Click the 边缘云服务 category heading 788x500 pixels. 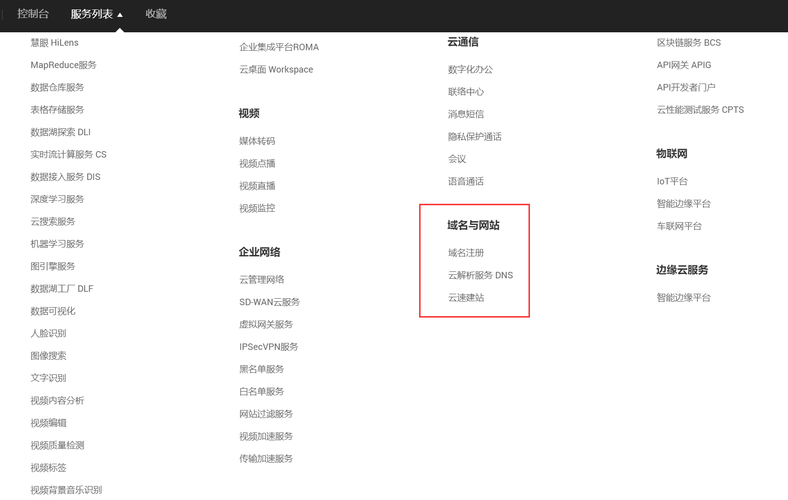coord(682,270)
